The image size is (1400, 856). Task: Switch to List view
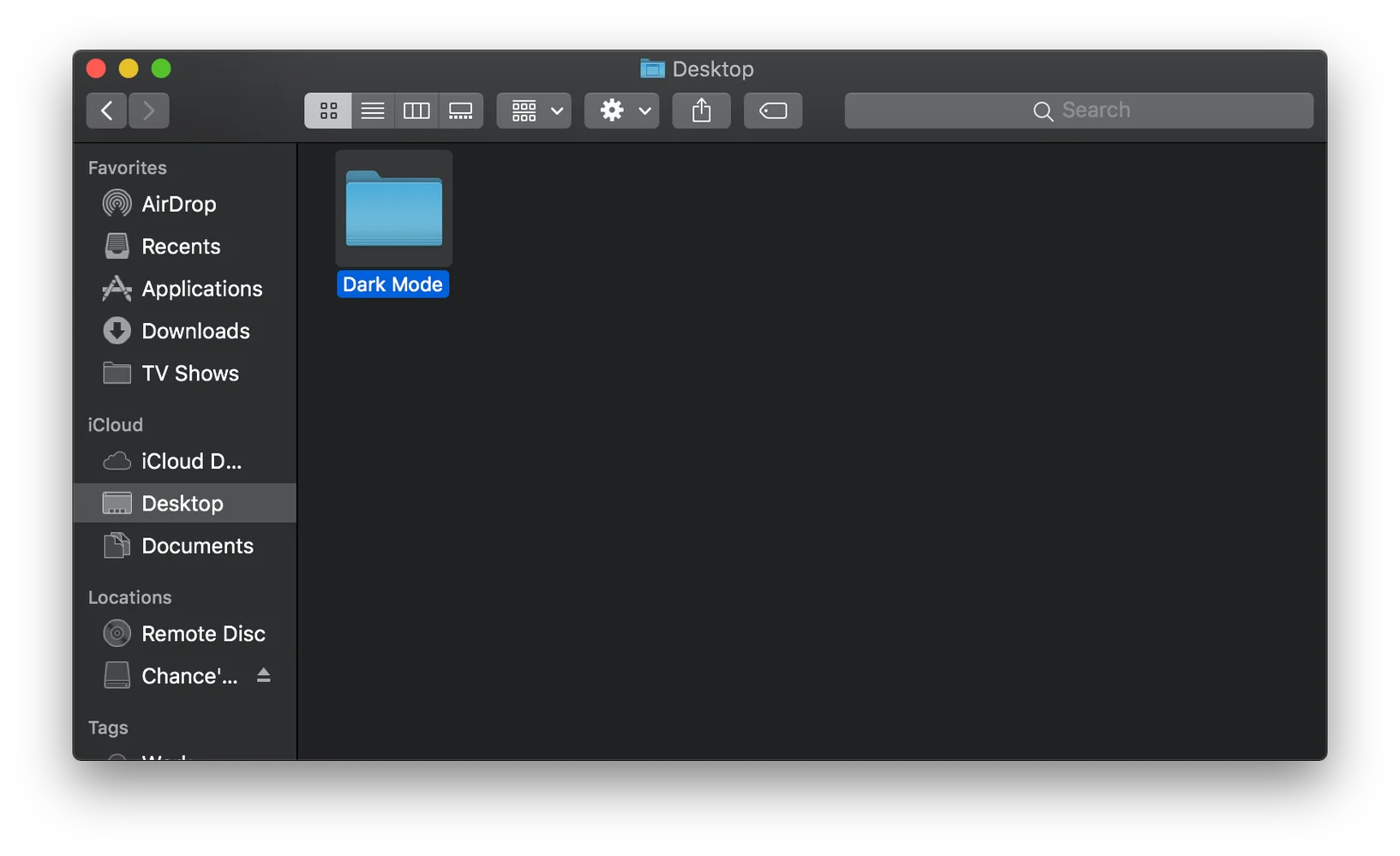372,111
